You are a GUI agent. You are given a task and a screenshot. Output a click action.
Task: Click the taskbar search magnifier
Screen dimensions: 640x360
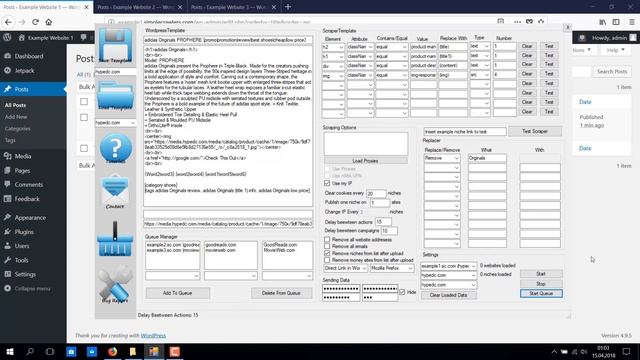30,351
